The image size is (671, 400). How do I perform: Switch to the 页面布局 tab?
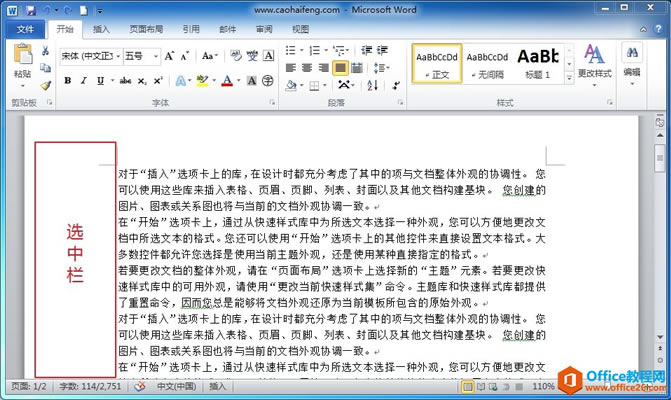(x=146, y=29)
